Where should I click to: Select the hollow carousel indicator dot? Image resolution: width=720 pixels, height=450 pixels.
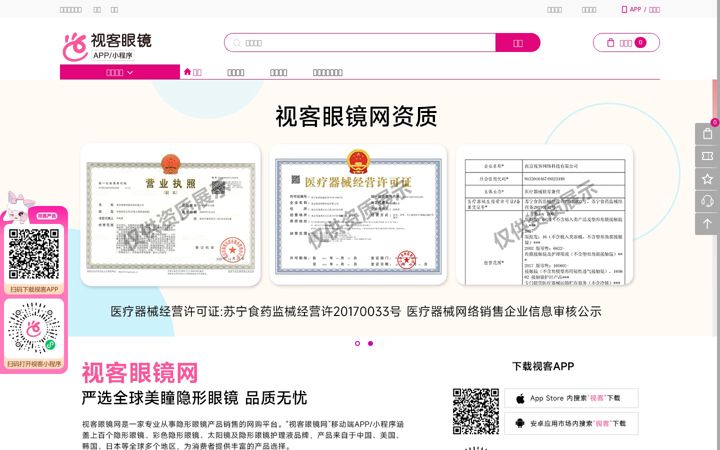357,343
